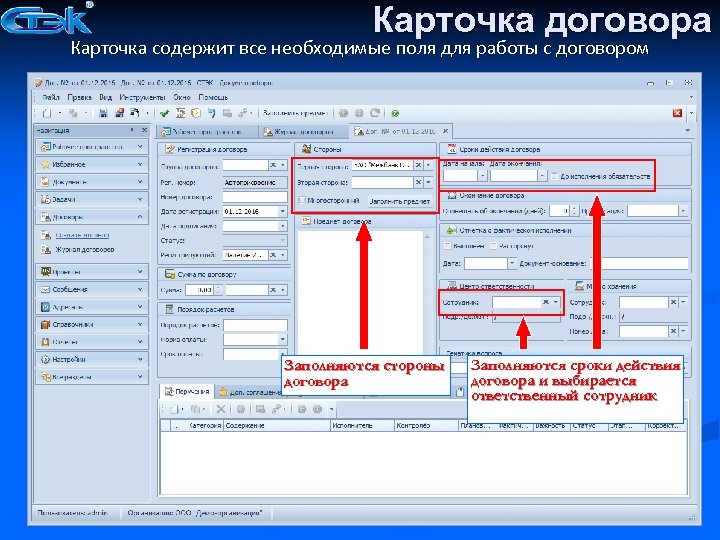Click the Настройки gear icon in sidebar
The image size is (720, 540).
tap(45, 360)
